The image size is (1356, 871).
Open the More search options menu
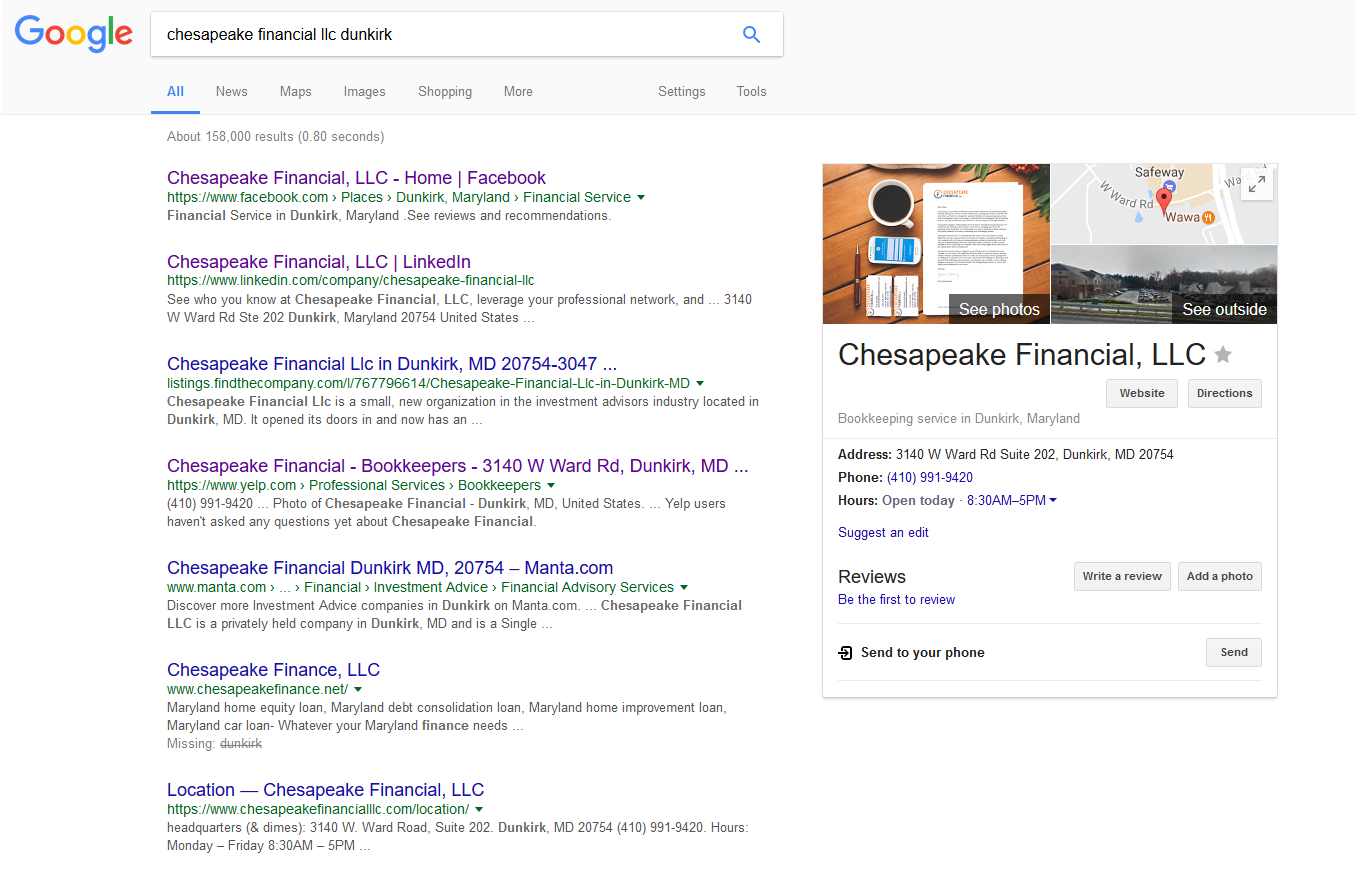click(518, 92)
